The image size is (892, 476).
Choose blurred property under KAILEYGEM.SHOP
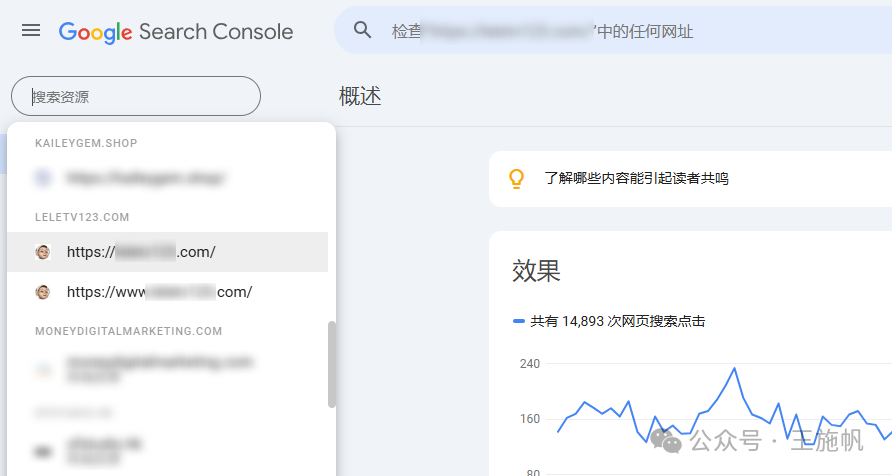coord(167,178)
